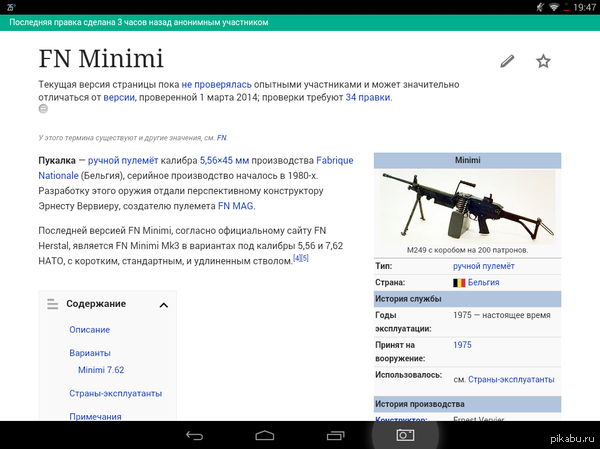This screenshot has height=449, width=600.
Task: Open 'ручной пулемёт' link in infobox
Action: pyautogui.click(x=484, y=266)
